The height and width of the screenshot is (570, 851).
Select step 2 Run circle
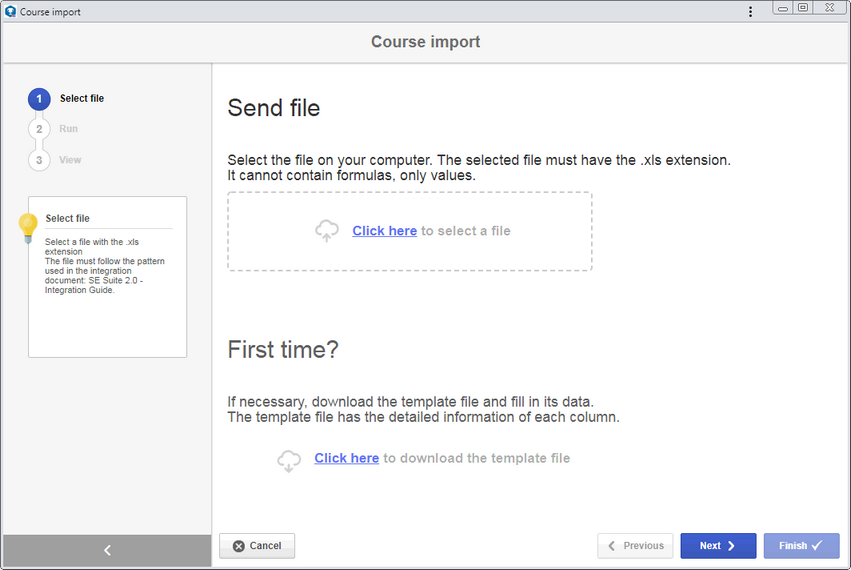39,129
